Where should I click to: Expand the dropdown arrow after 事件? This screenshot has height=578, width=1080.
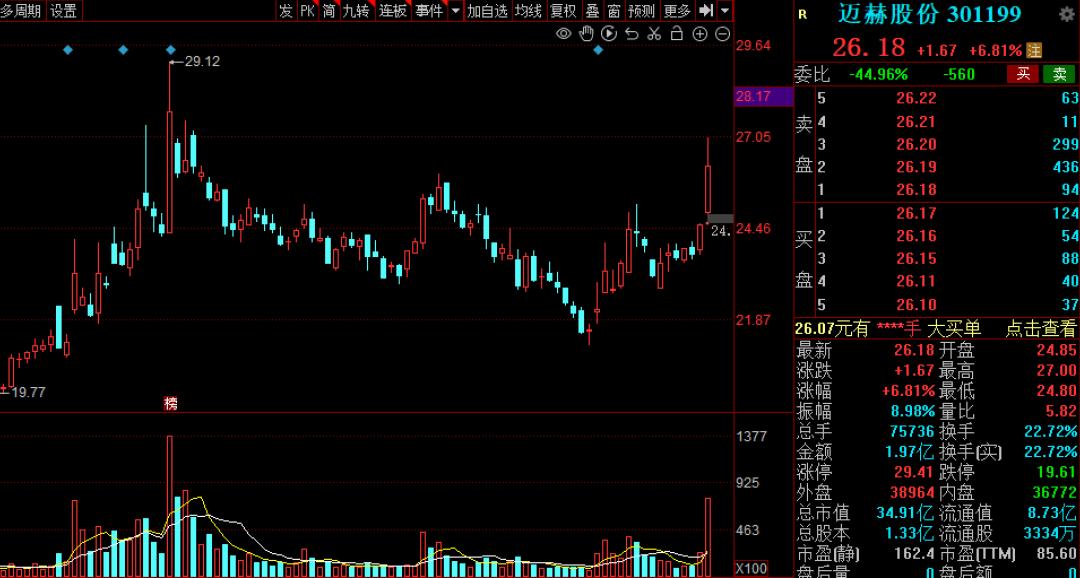coord(456,11)
